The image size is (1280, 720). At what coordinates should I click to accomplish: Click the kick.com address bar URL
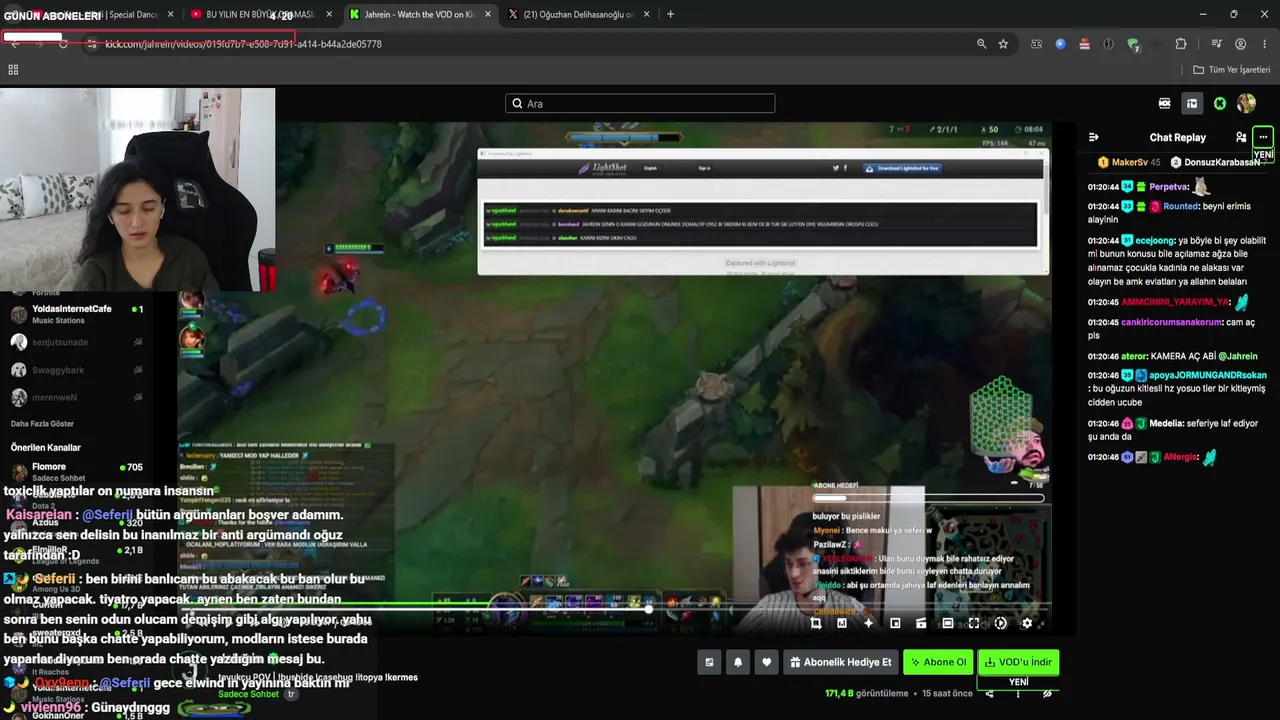(x=243, y=44)
